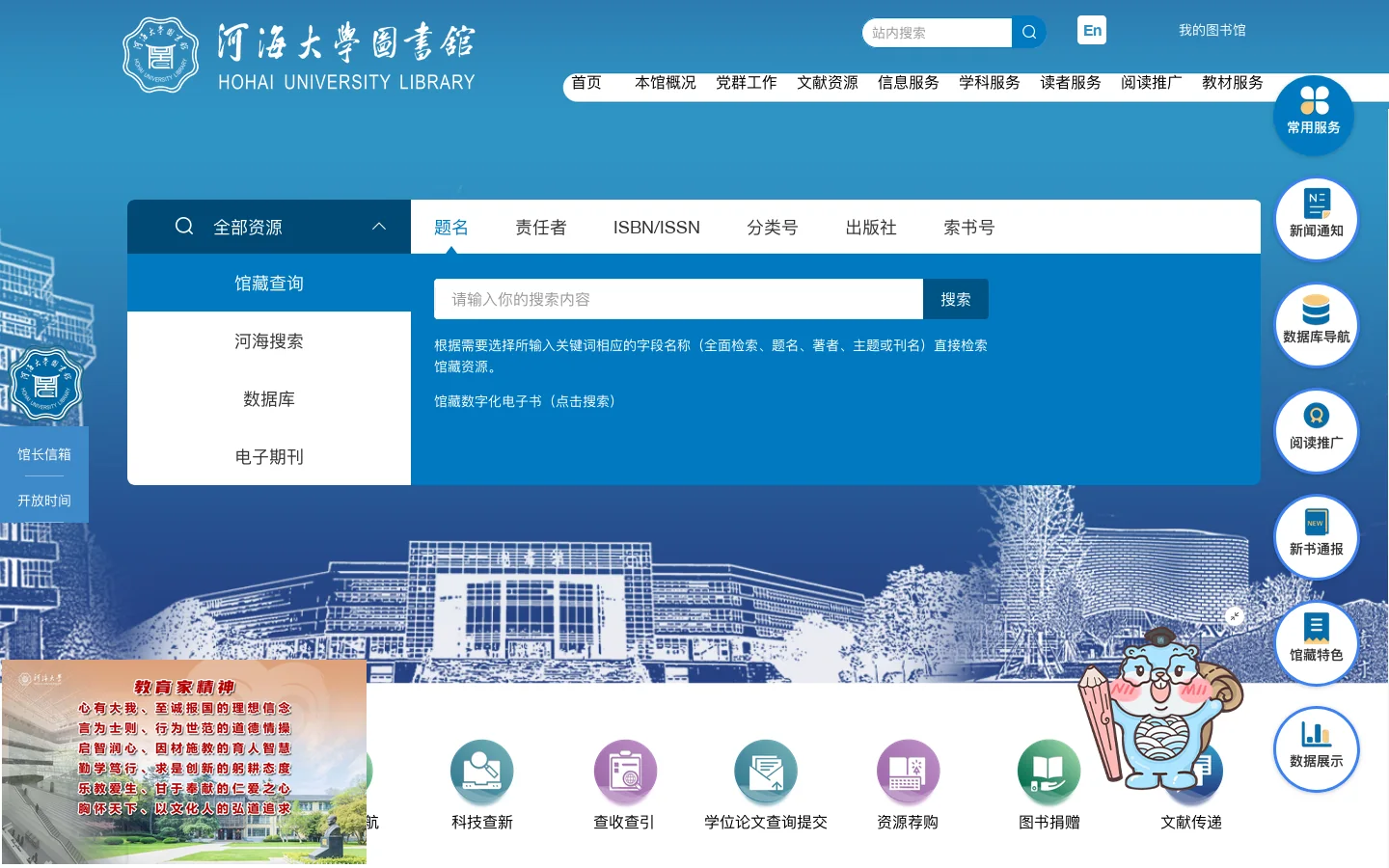
Task: Open 我的图书馆 link
Action: tap(1212, 30)
